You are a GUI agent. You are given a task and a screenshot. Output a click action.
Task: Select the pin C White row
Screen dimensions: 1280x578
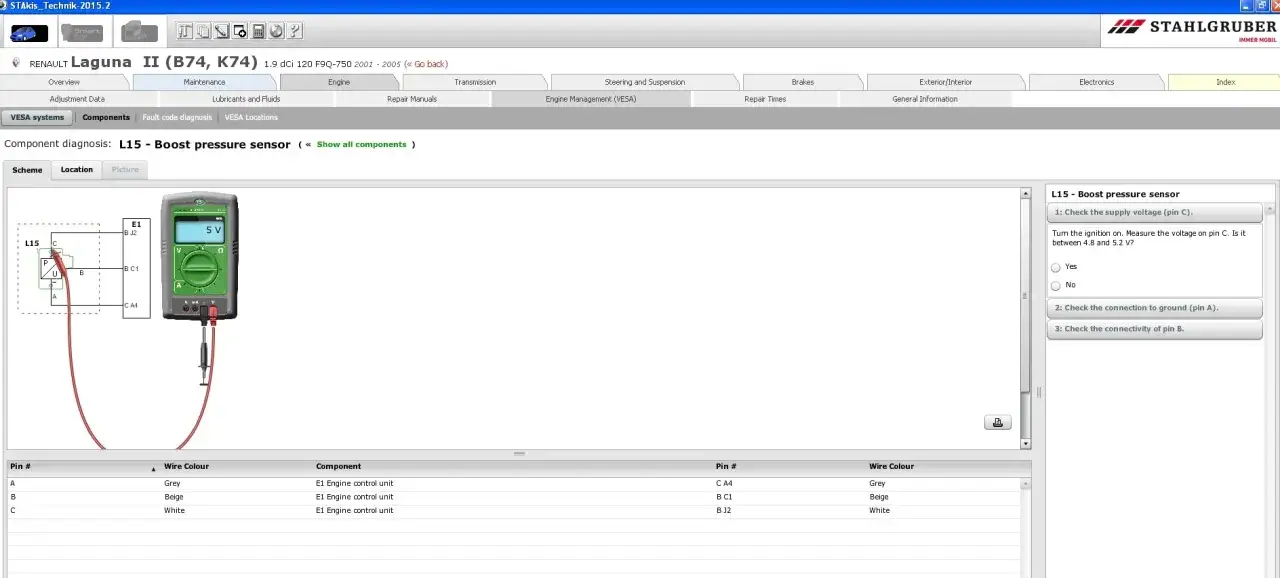[514, 511]
